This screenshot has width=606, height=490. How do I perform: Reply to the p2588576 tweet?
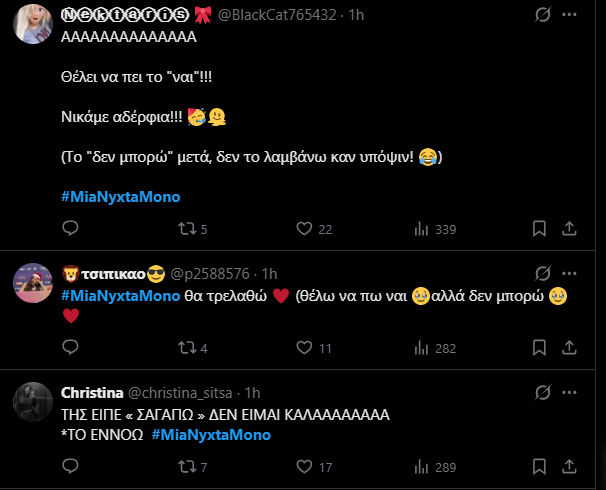coord(70,348)
